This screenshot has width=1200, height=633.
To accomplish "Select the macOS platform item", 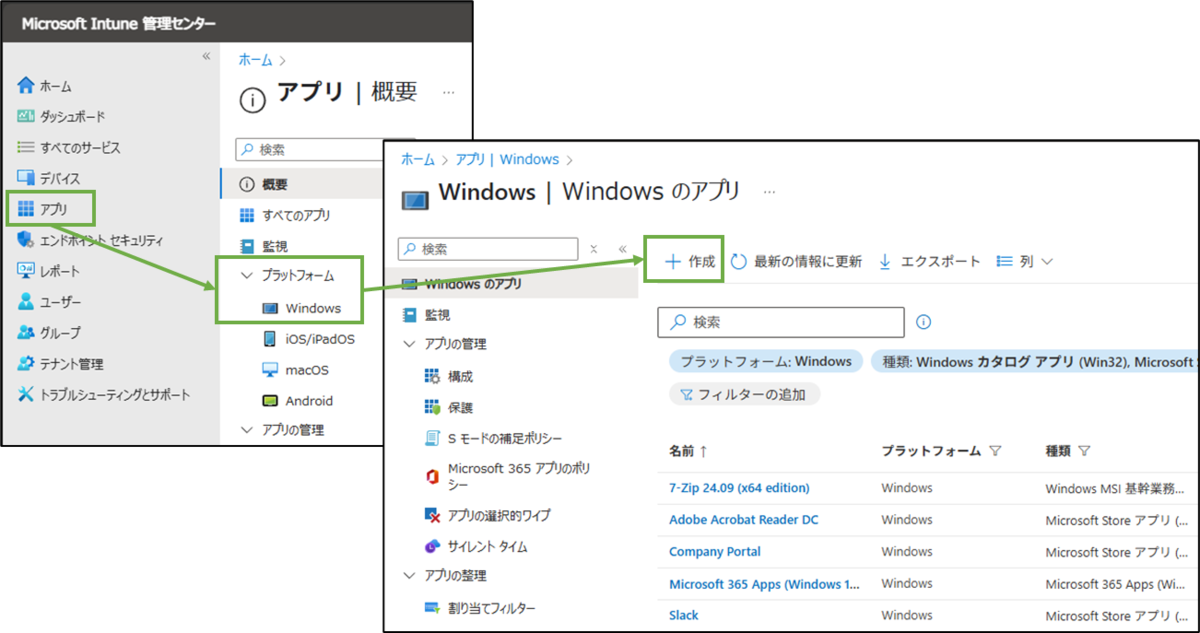I will tap(295, 370).
